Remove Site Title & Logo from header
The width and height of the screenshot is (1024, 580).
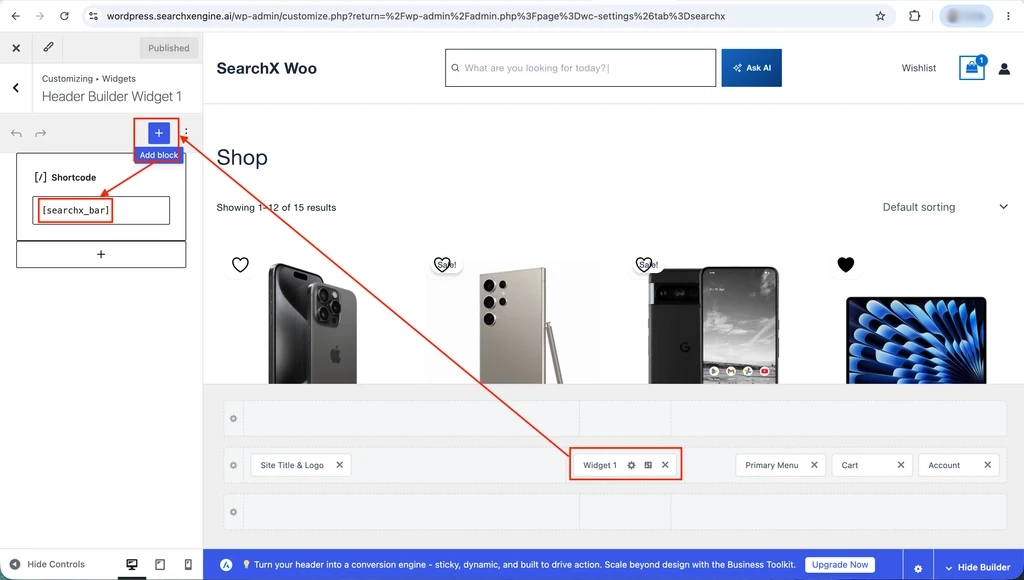point(340,465)
